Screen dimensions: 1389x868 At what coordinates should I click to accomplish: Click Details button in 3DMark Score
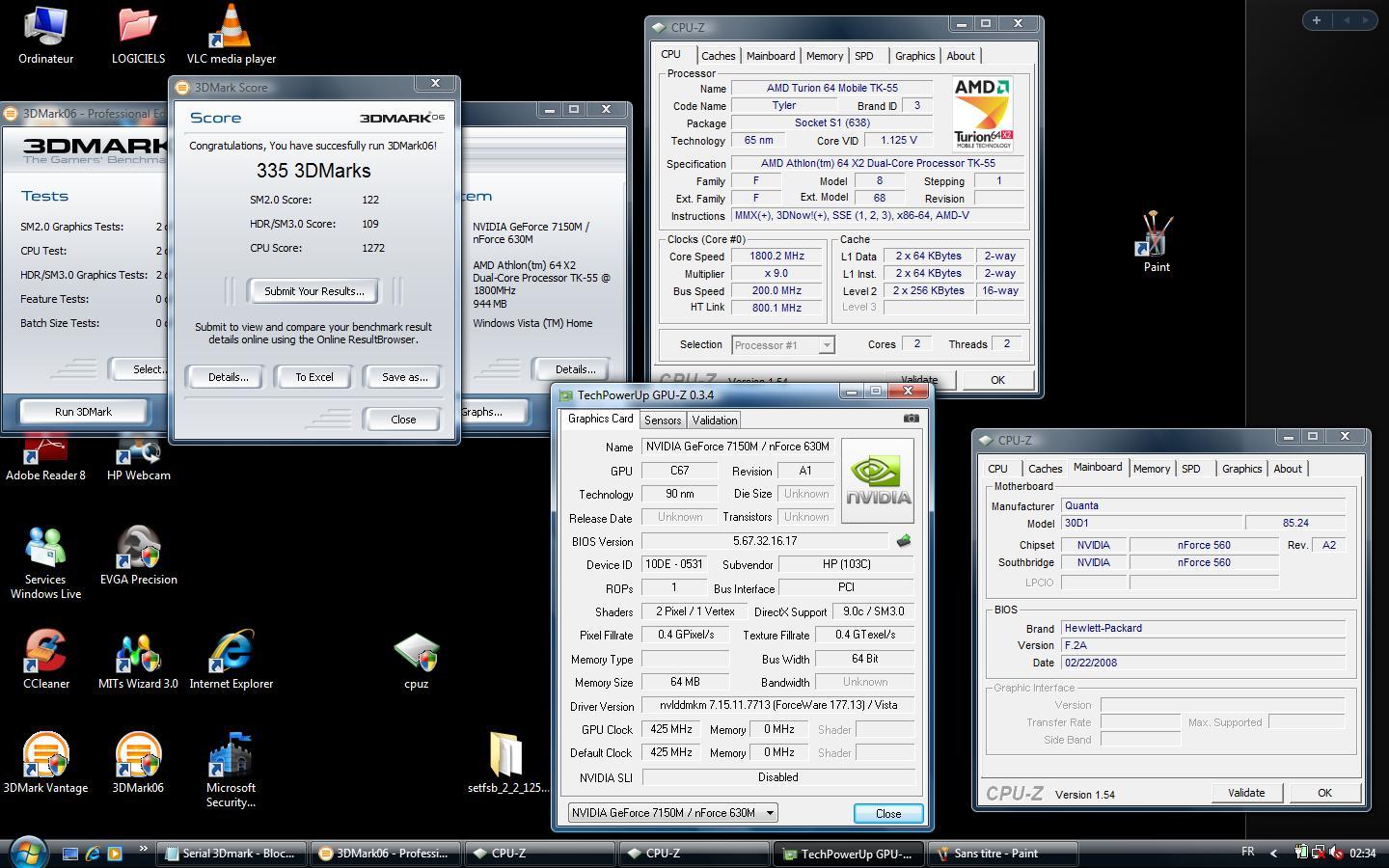click(229, 377)
